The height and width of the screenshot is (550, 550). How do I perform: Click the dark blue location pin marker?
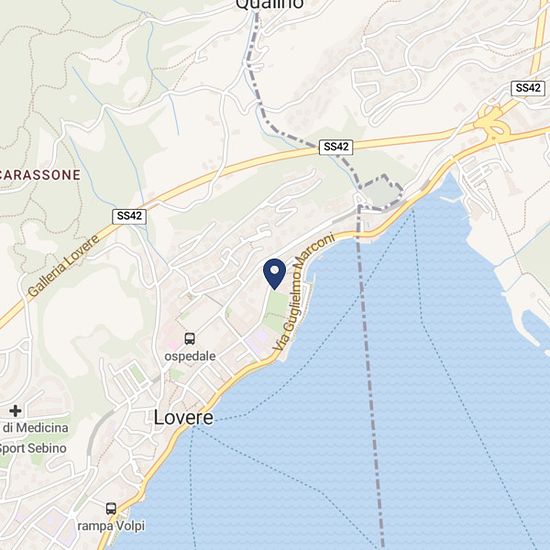pyautogui.click(x=274, y=274)
